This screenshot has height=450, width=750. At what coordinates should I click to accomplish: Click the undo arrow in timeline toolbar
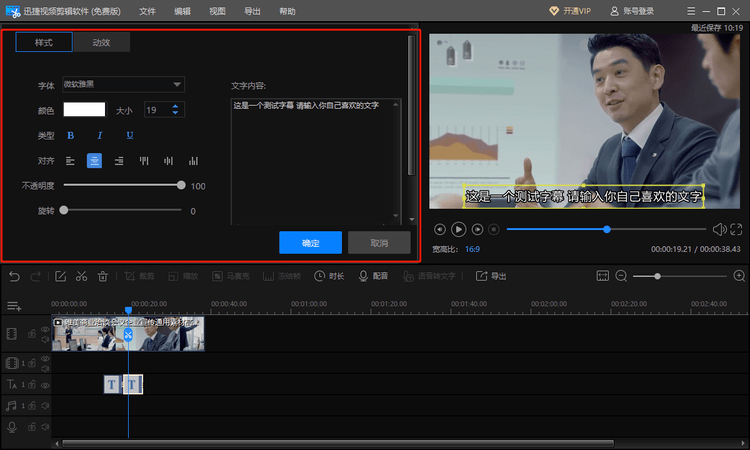tap(14, 276)
